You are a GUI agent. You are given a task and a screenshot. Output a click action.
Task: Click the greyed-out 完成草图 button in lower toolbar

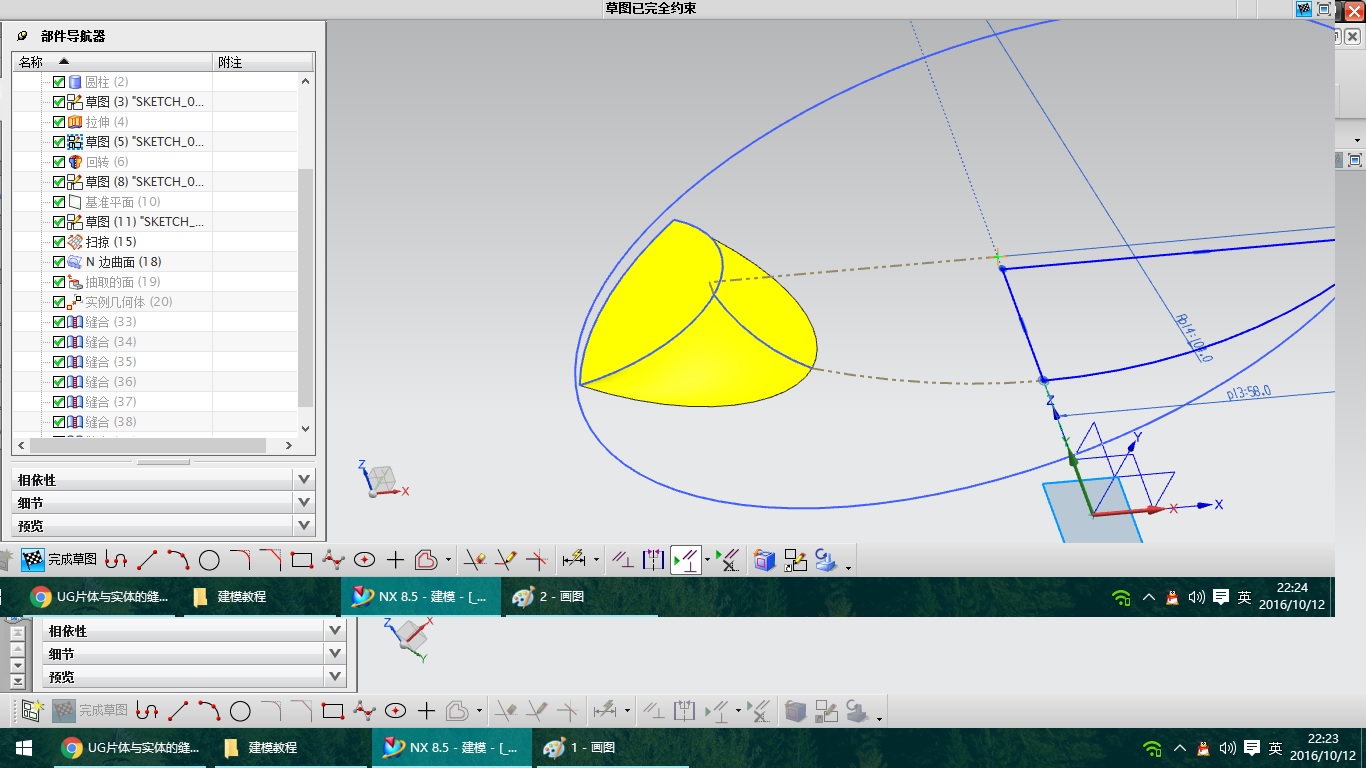(x=90, y=711)
